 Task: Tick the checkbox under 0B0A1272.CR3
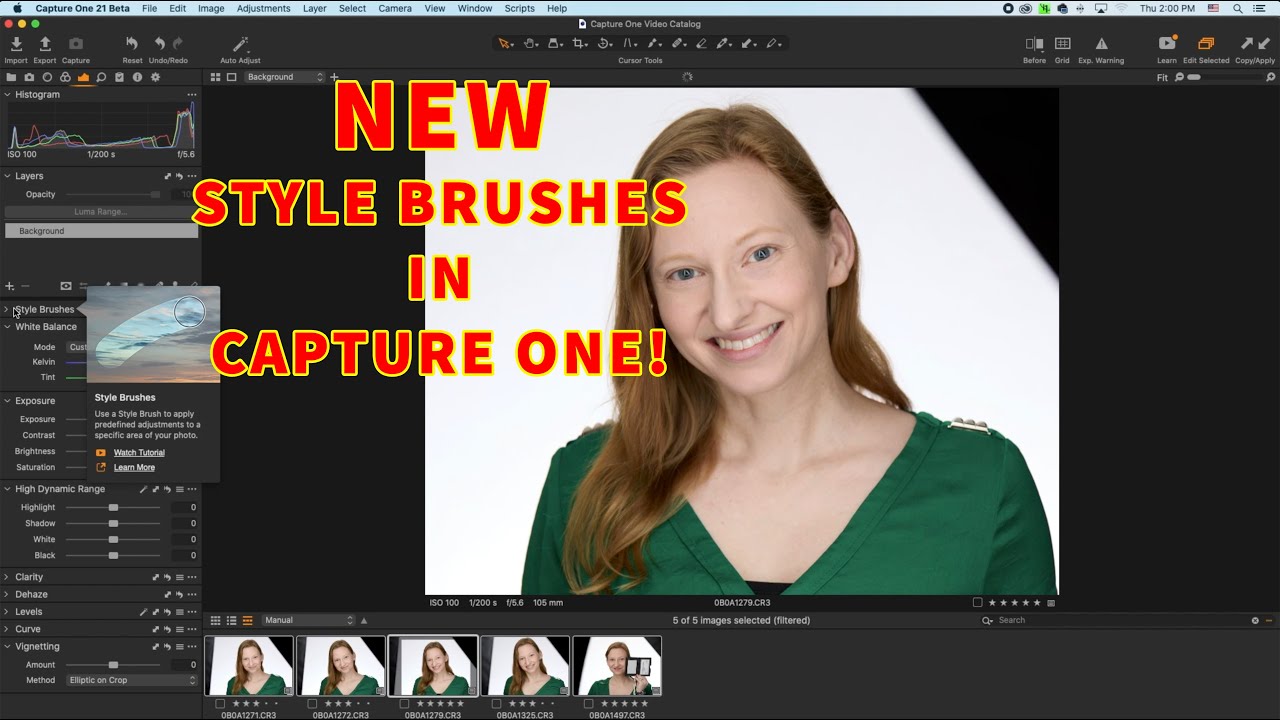pos(312,704)
